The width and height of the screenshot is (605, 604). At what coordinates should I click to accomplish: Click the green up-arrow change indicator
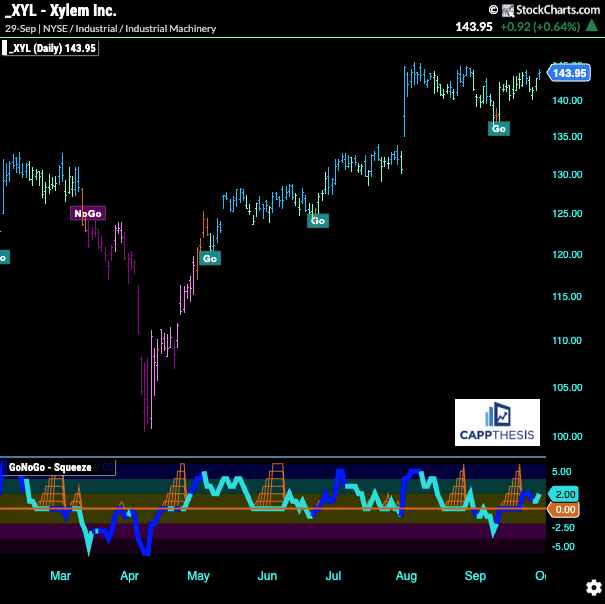coord(592,26)
